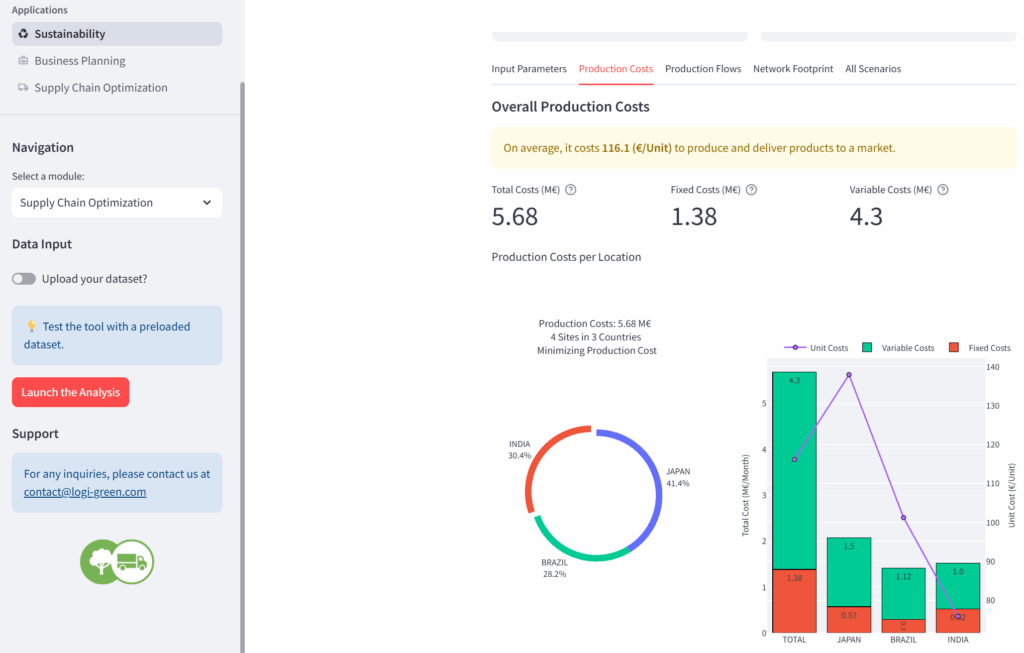Click the red Fixed Costs legend swatch
Screen dimensions: 1024x653
pyautogui.click(x=954, y=348)
